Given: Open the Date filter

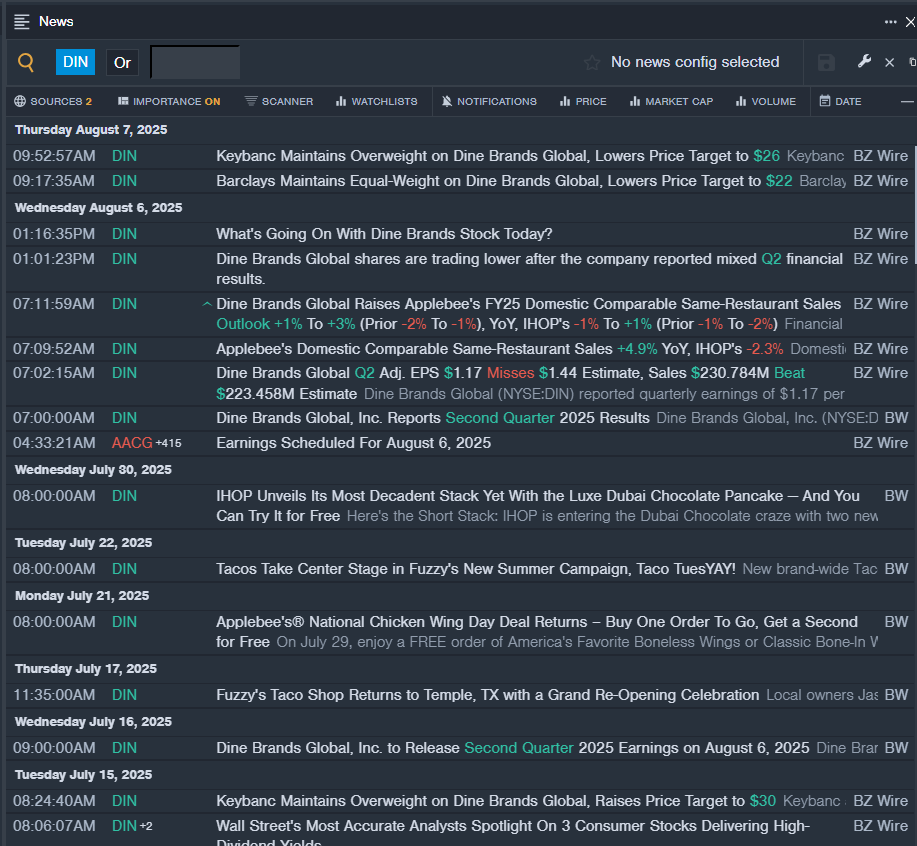Looking at the screenshot, I should click(x=840, y=102).
